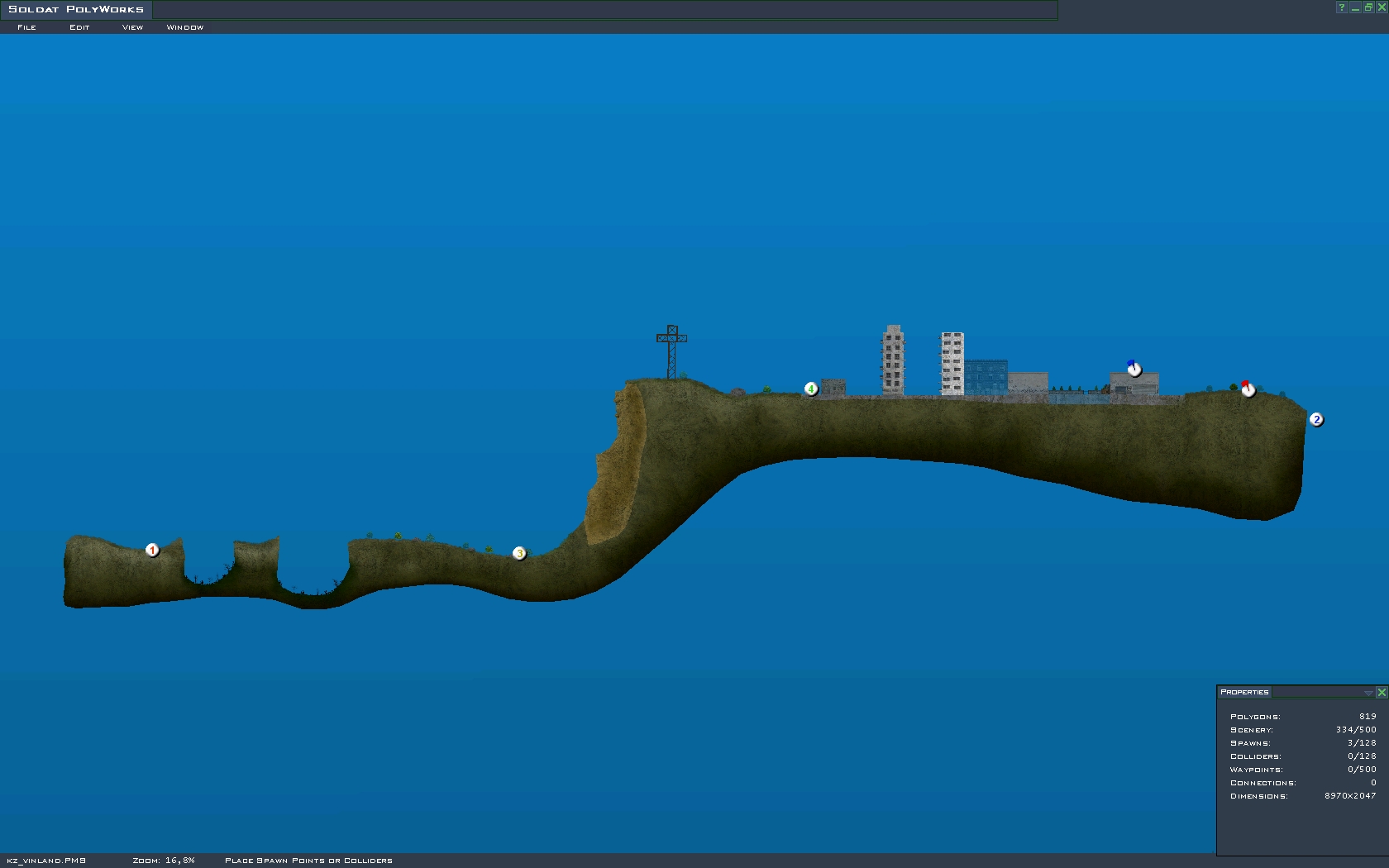Select spawn point marker number 1

click(152, 551)
